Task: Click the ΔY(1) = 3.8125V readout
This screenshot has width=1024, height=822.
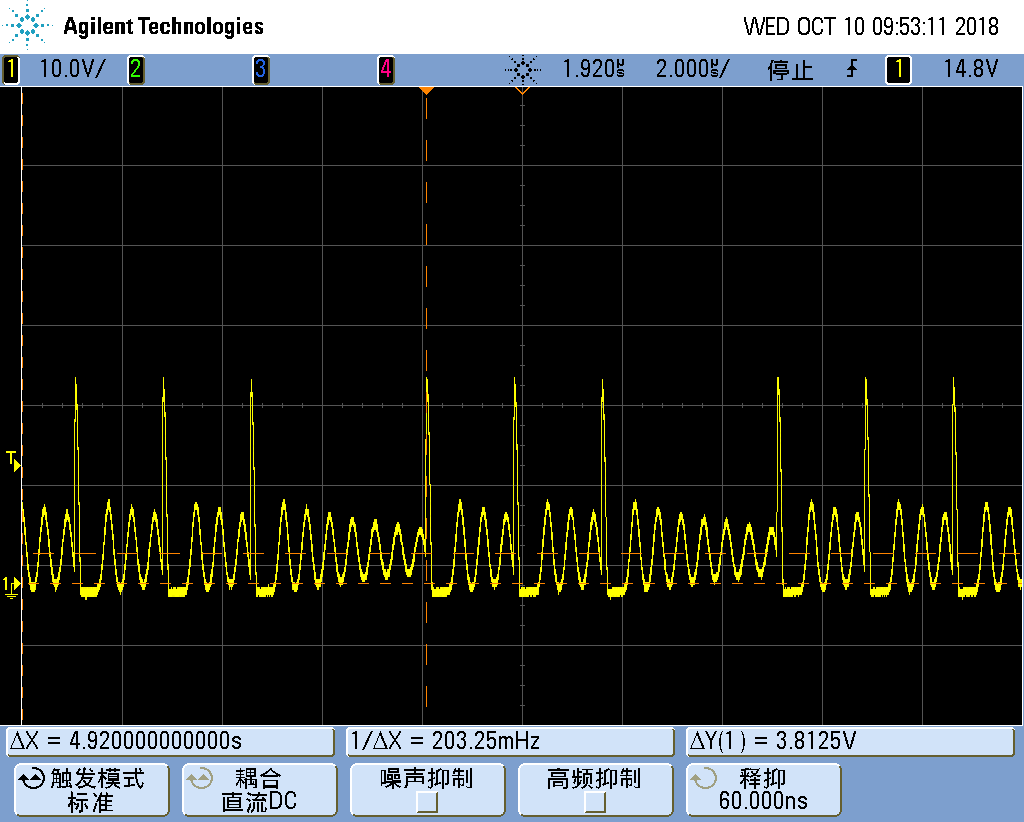Action: 850,741
